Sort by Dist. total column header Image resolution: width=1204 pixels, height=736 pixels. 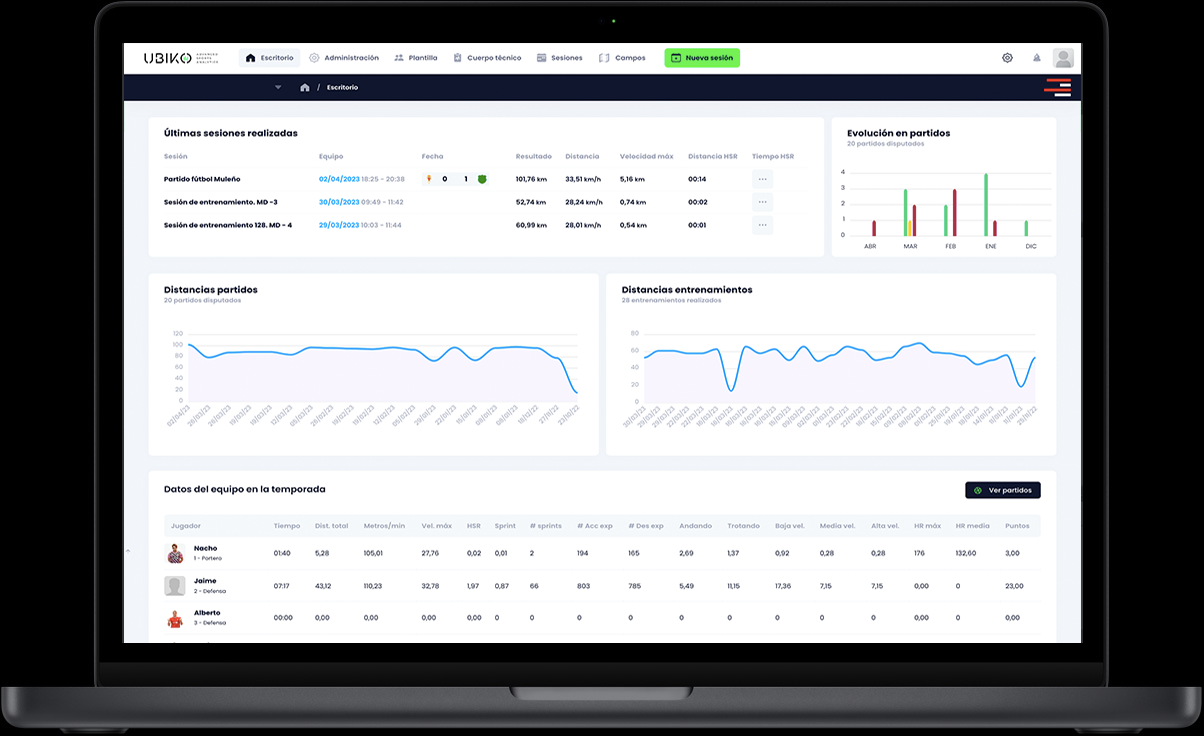(x=331, y=525)
